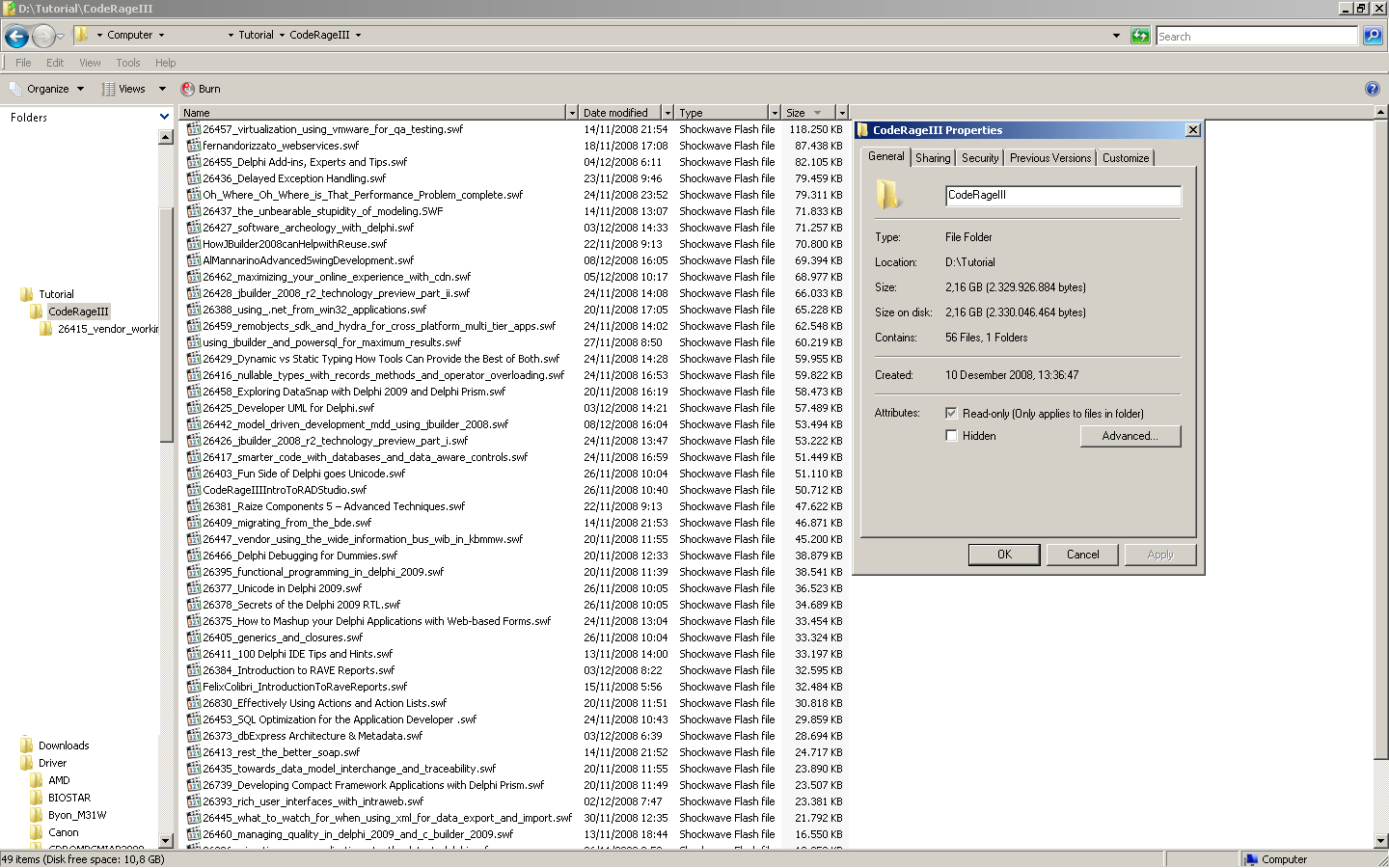The width and height of the screenshot is (1389, 868).
Task: Expand the CodeRageIII breadcrumb dropdown arrow
Action: [358, 35]
